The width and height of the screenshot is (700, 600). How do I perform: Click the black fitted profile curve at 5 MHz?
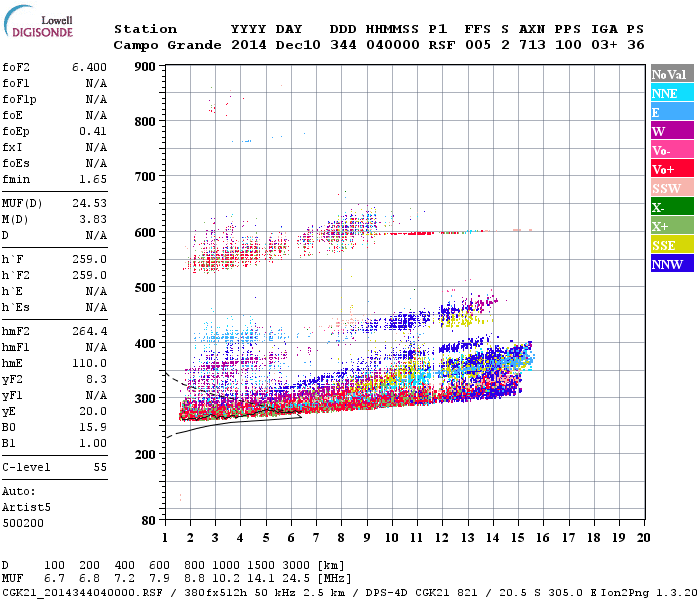point(267,410)
